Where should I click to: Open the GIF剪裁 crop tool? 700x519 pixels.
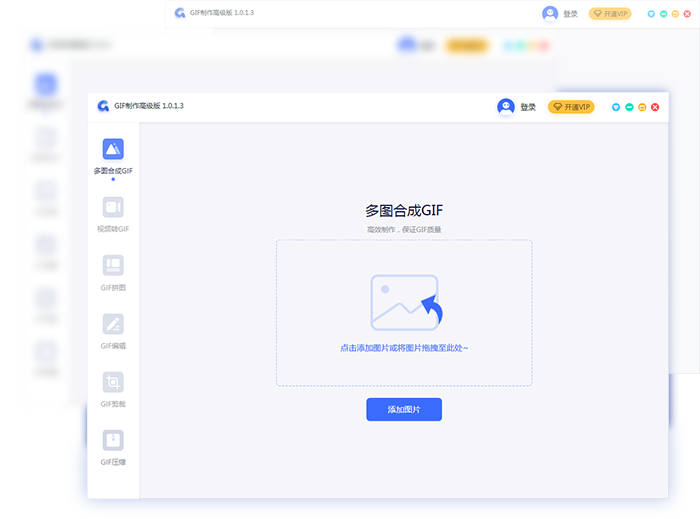pos(113,382)
